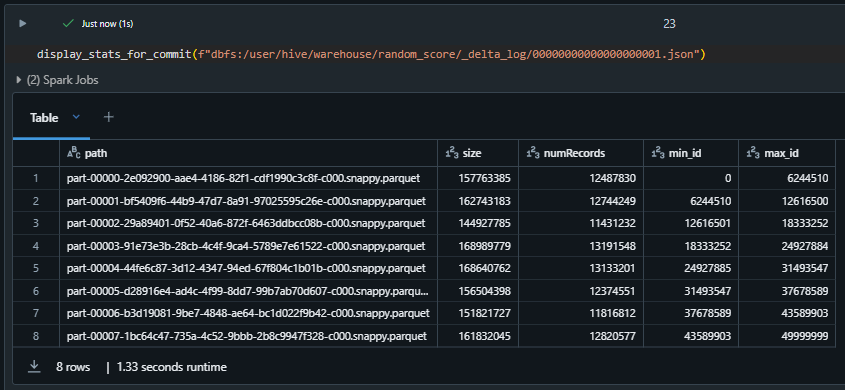This screenshot has height=390, width=845.
Task: Click inside the display_stats_for_commit code line
Action: (371, 54)
